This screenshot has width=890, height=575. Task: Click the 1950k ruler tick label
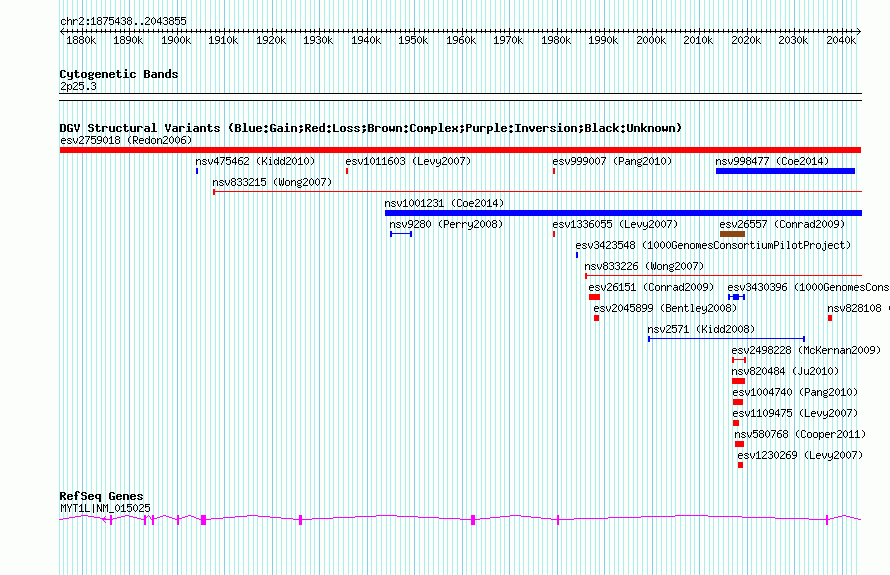pyautogui.click(x=413, y=40)
